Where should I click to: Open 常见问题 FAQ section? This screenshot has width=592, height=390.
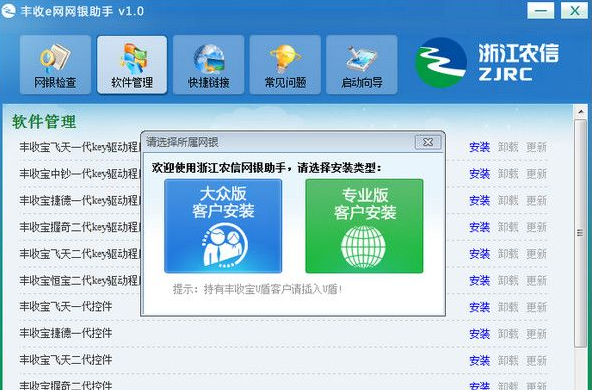[x=285, y=65]
